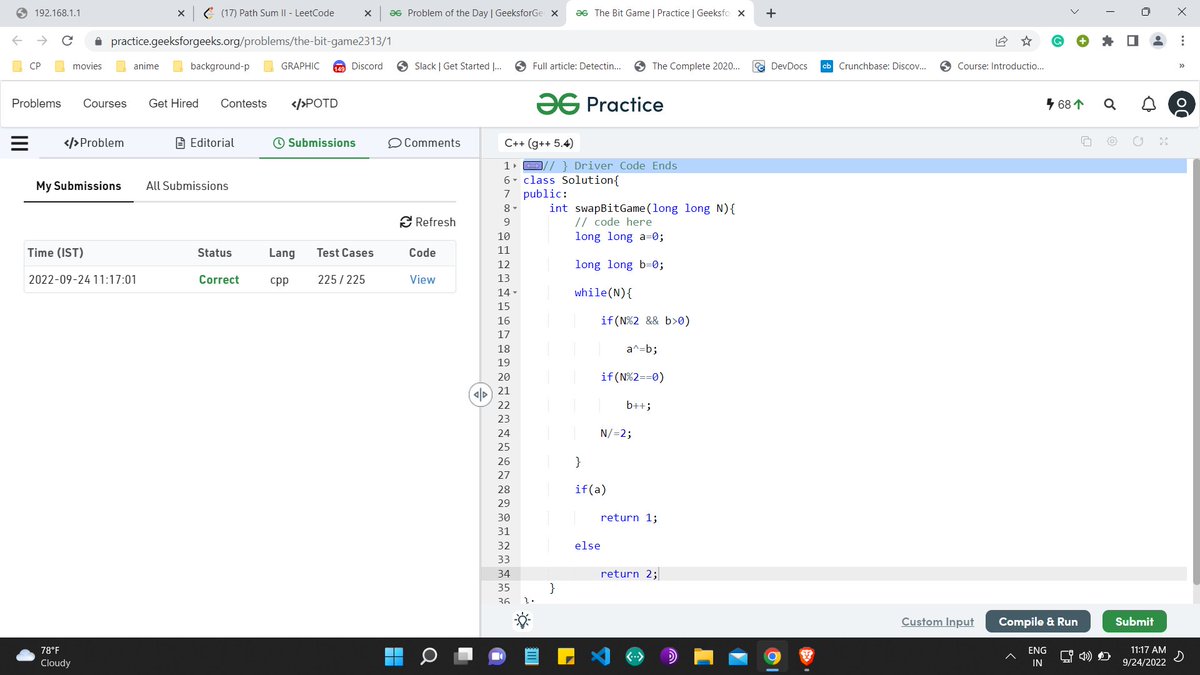Collapse the swapBitGame function at line 8
Viewport: 1200px width, 675px height.
point(517,208)
